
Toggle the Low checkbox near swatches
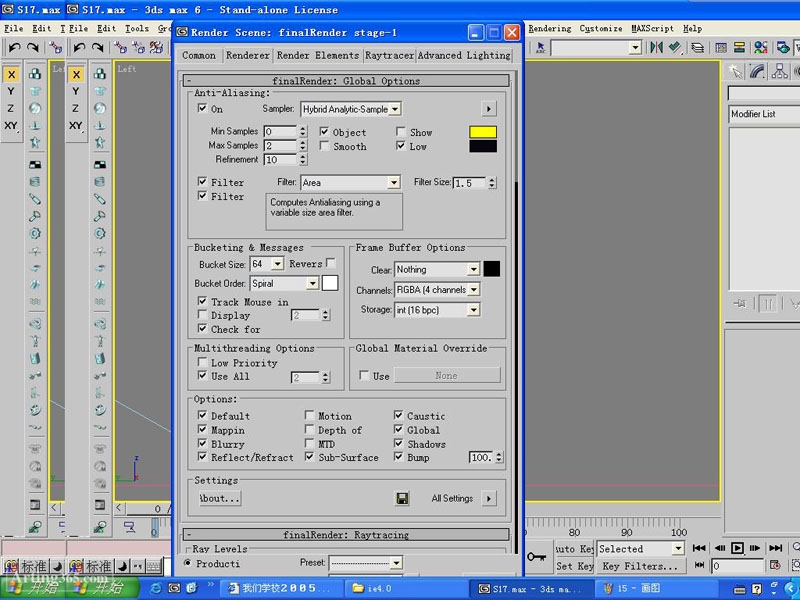(401, 146)
